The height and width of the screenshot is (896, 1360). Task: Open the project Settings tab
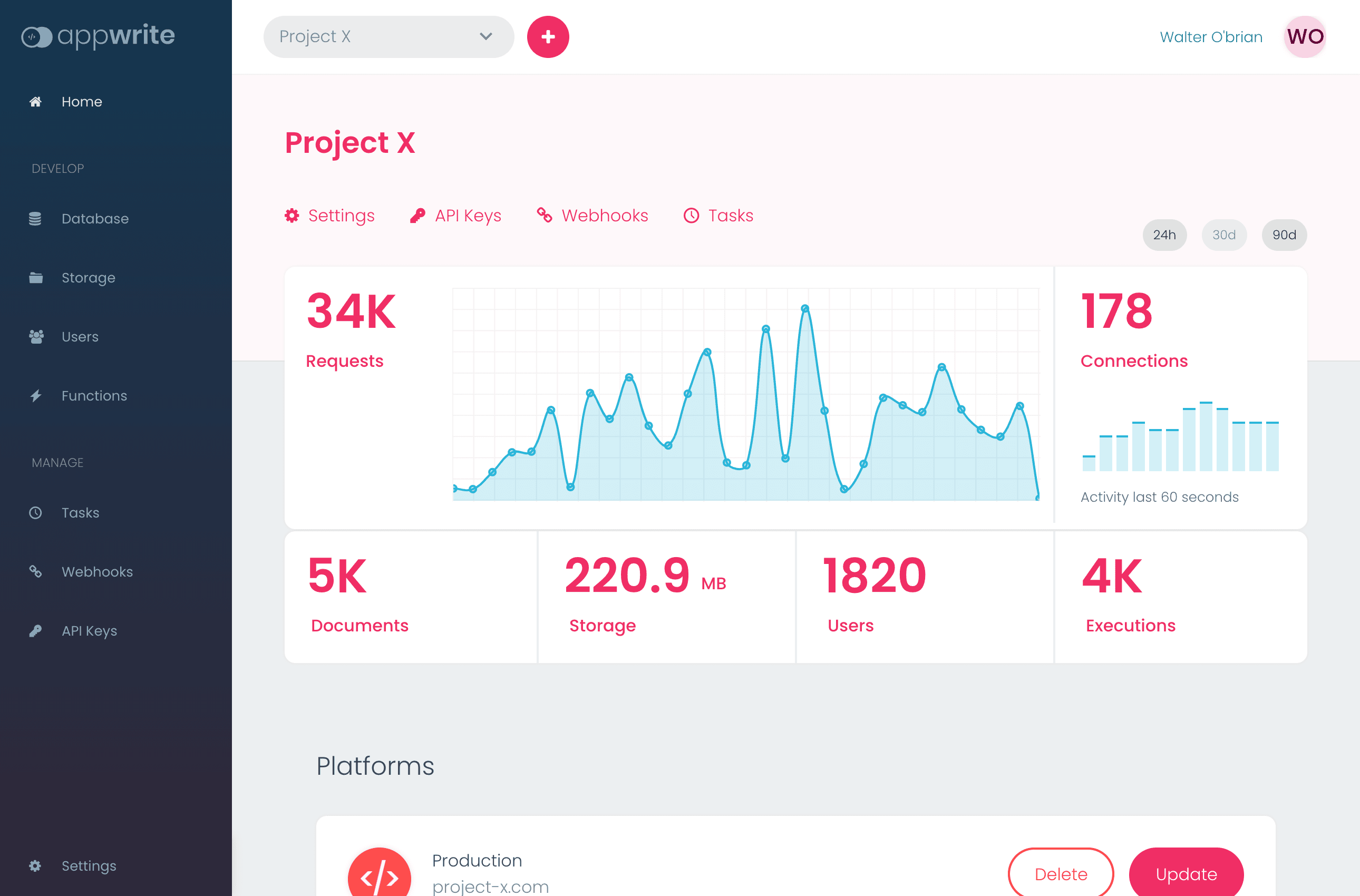click(331, 216)
